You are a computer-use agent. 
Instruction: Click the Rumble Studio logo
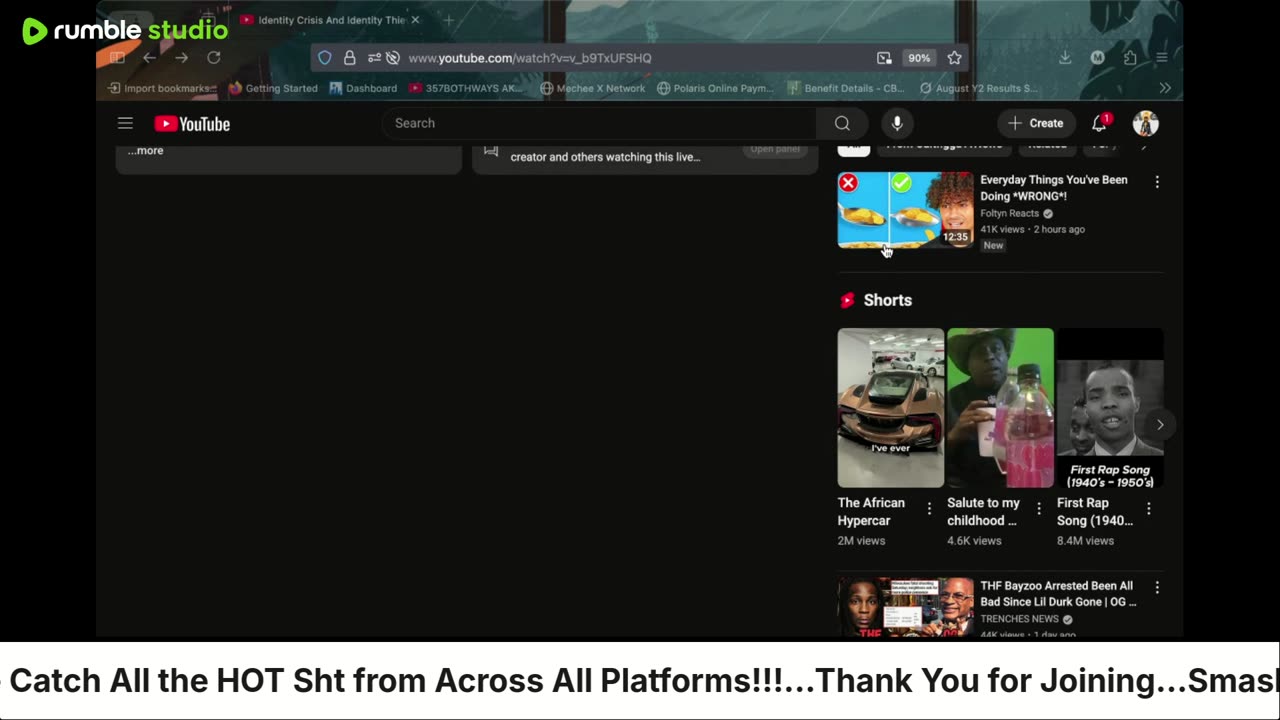point(126,30)
